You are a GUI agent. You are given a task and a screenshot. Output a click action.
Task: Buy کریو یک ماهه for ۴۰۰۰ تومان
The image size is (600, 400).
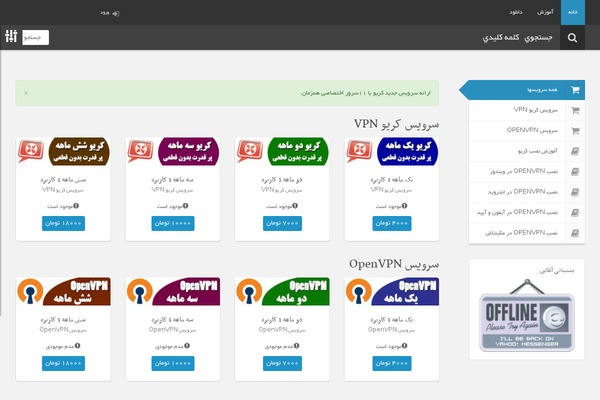pos(392,224)
